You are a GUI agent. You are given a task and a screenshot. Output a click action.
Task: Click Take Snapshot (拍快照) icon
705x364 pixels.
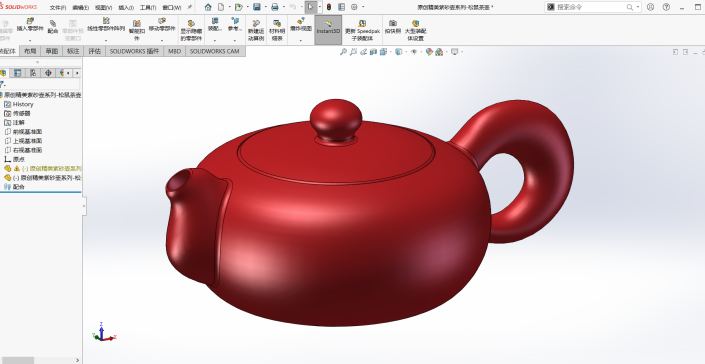393,23
